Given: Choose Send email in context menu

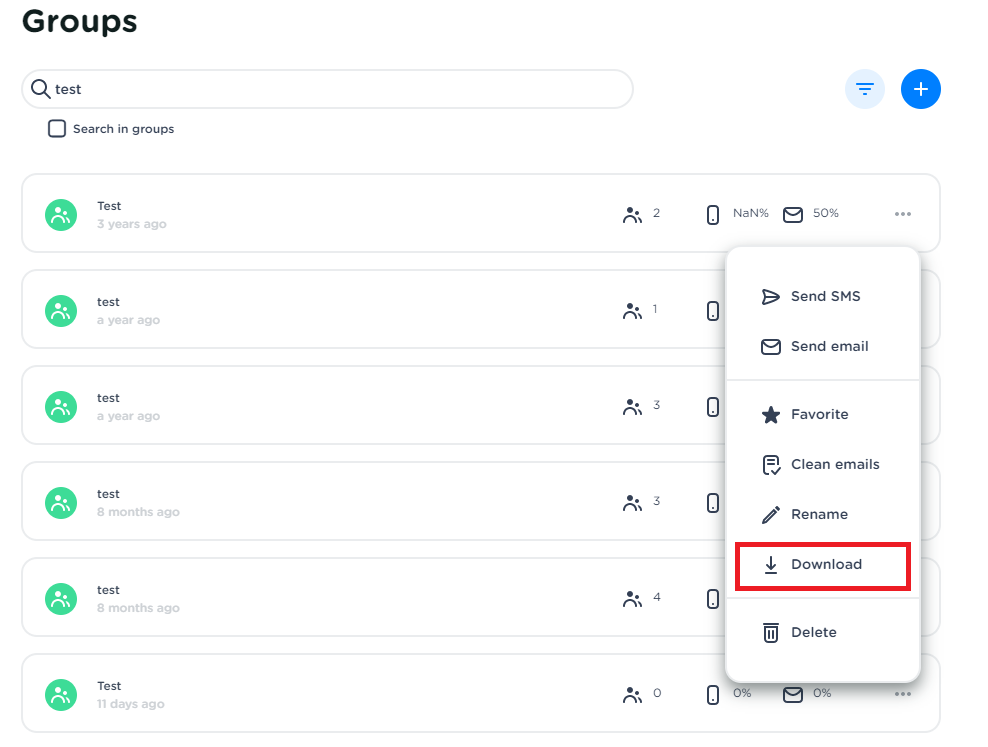Looking at the screenshot, I should click(829, 346).
